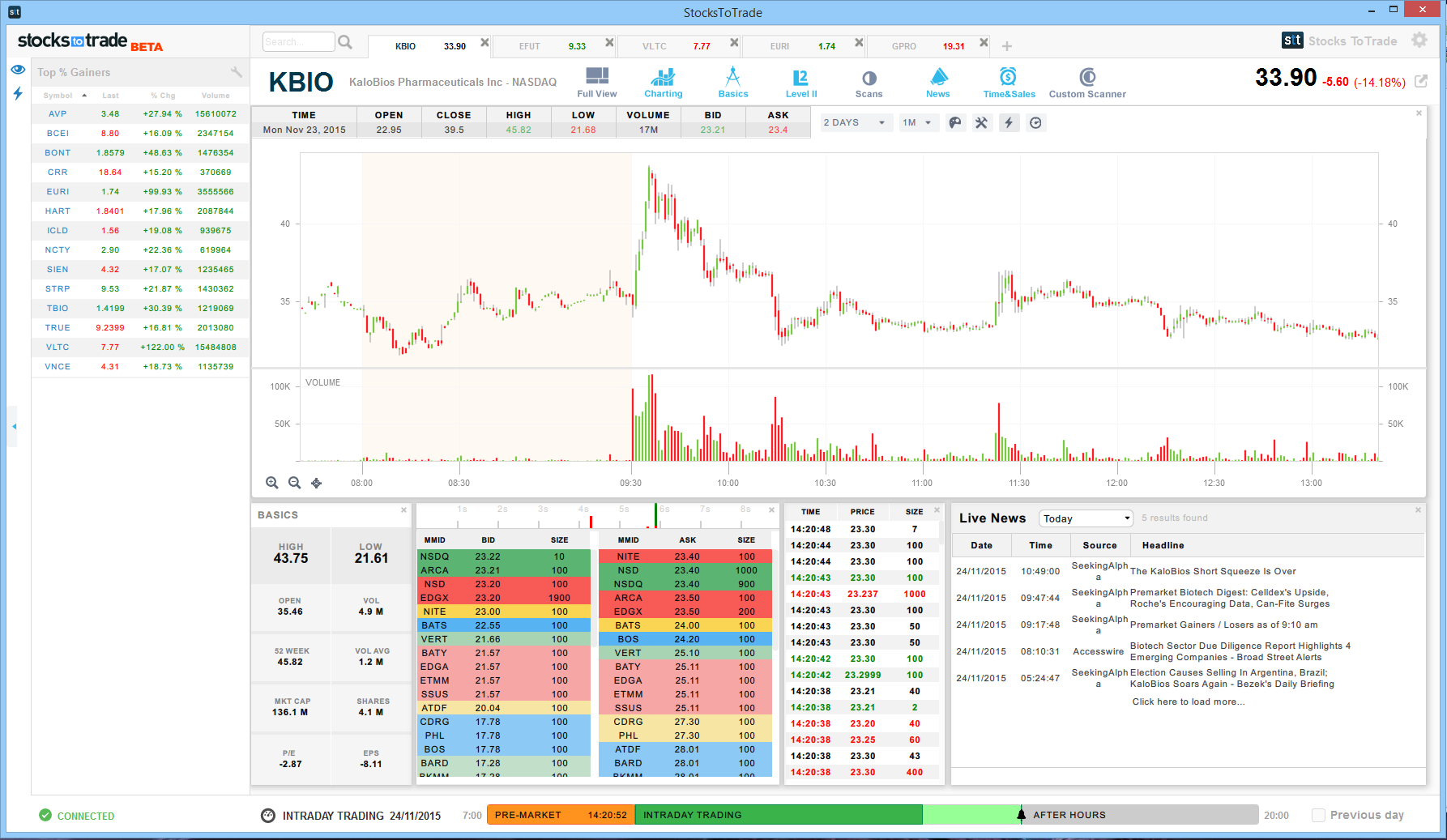Image resolution: width=1447 pixels, height=840 pixels.
Task: Click the search magnifier icon
Action: click(x=345, y=42)
